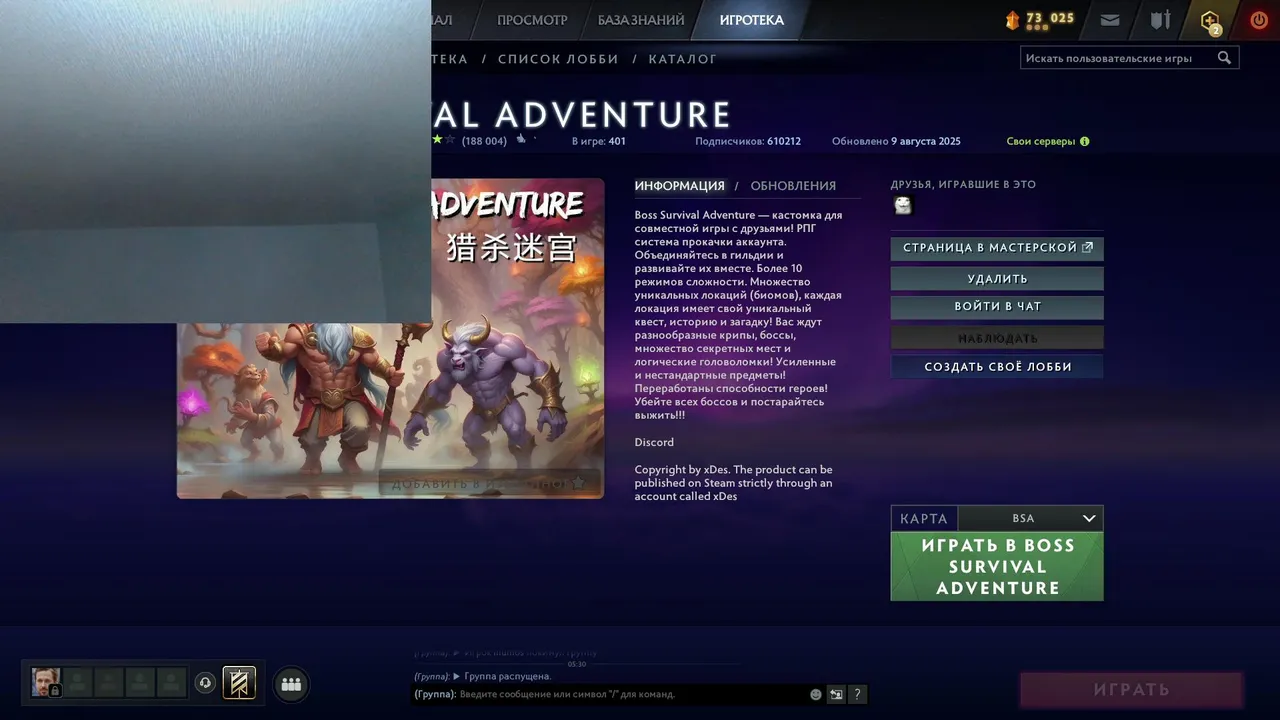
Task: Click the red Играть button
Action: (1131, 689)
